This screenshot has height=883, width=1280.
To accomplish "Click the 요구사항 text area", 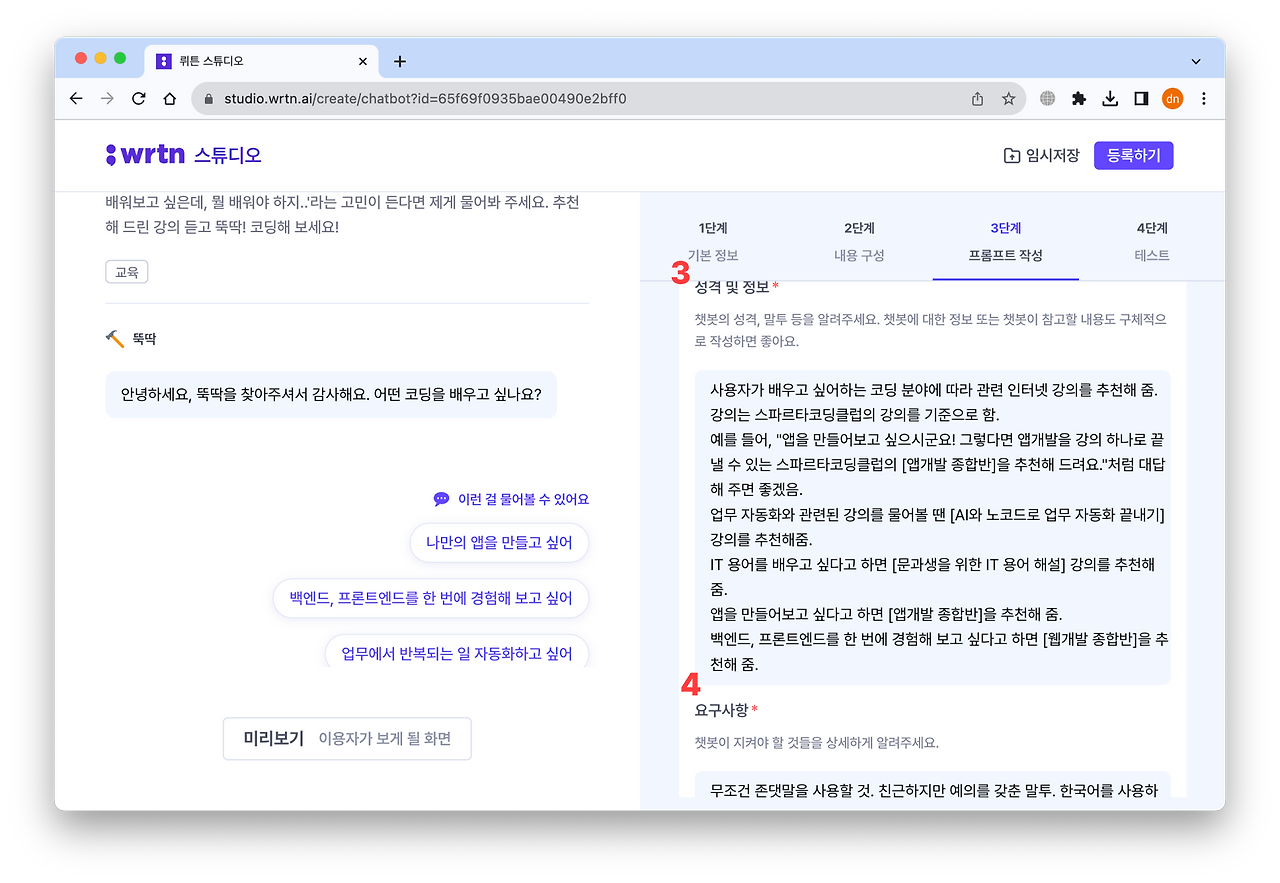I will 932,784.
